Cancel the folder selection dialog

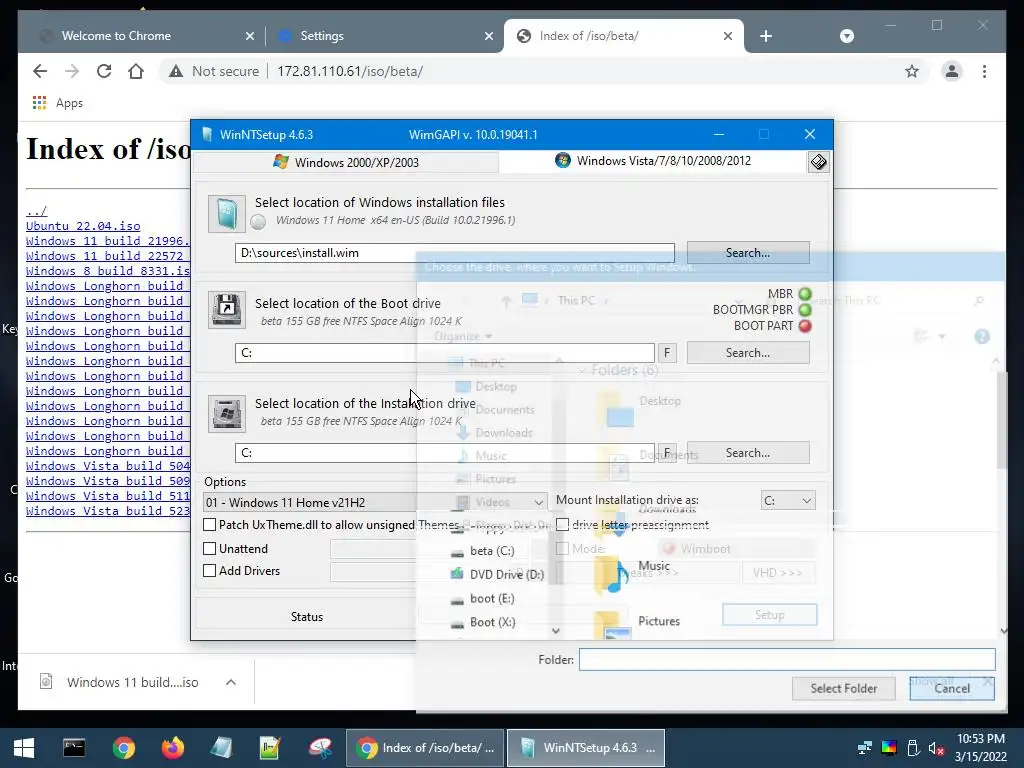(x=952, y=688)
